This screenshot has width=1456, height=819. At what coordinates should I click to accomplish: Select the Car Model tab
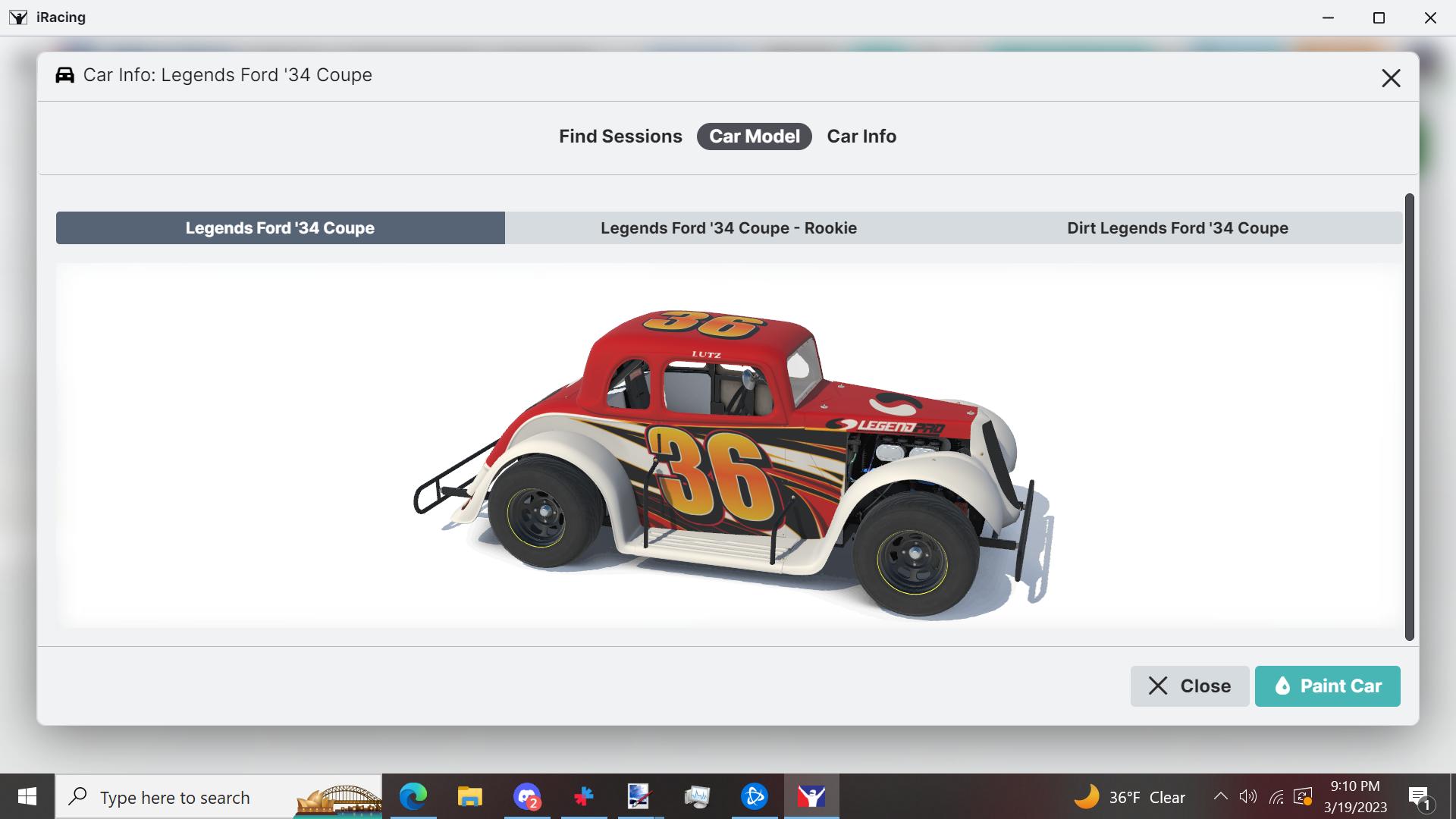pyautogui.click(x=755, y=136)
